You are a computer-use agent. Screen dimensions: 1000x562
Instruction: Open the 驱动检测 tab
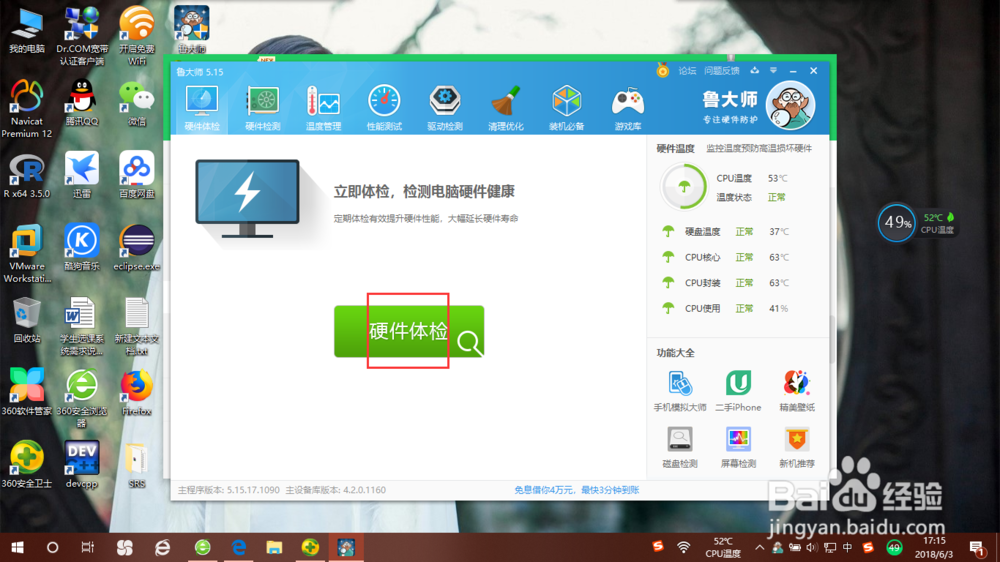click(445, 108)
